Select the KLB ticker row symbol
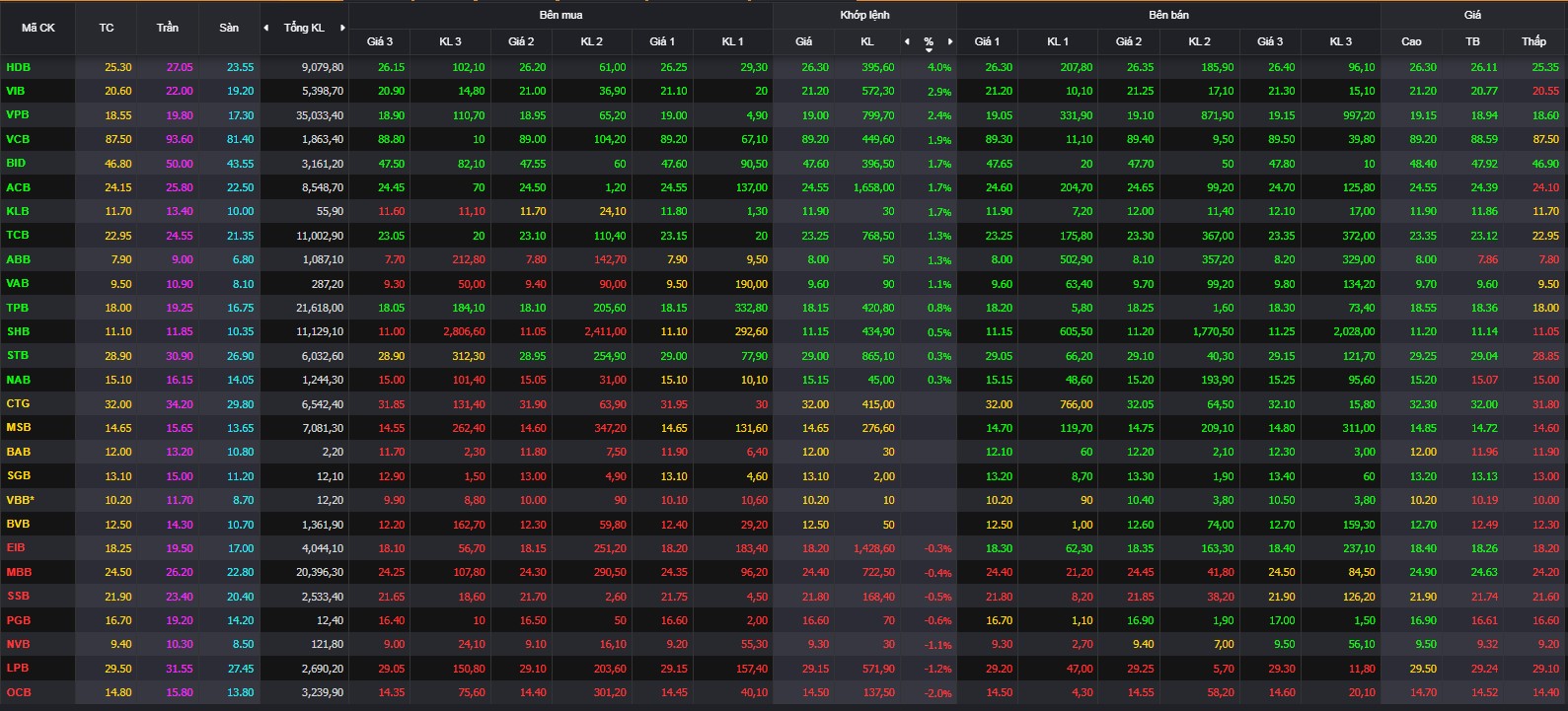Image resolution: width=1568 pixels, height=711 pixels. pos(18,211)
